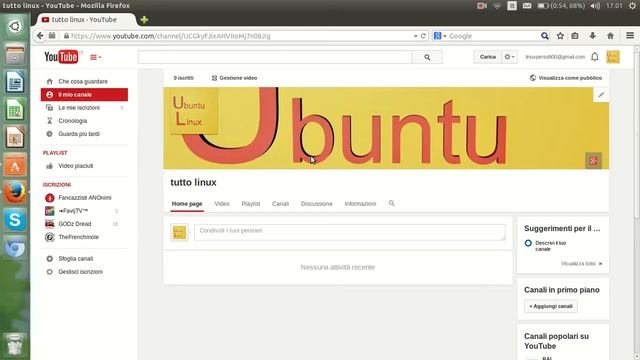Select the Descrivi il tuo canale radio

pos(528,243)
